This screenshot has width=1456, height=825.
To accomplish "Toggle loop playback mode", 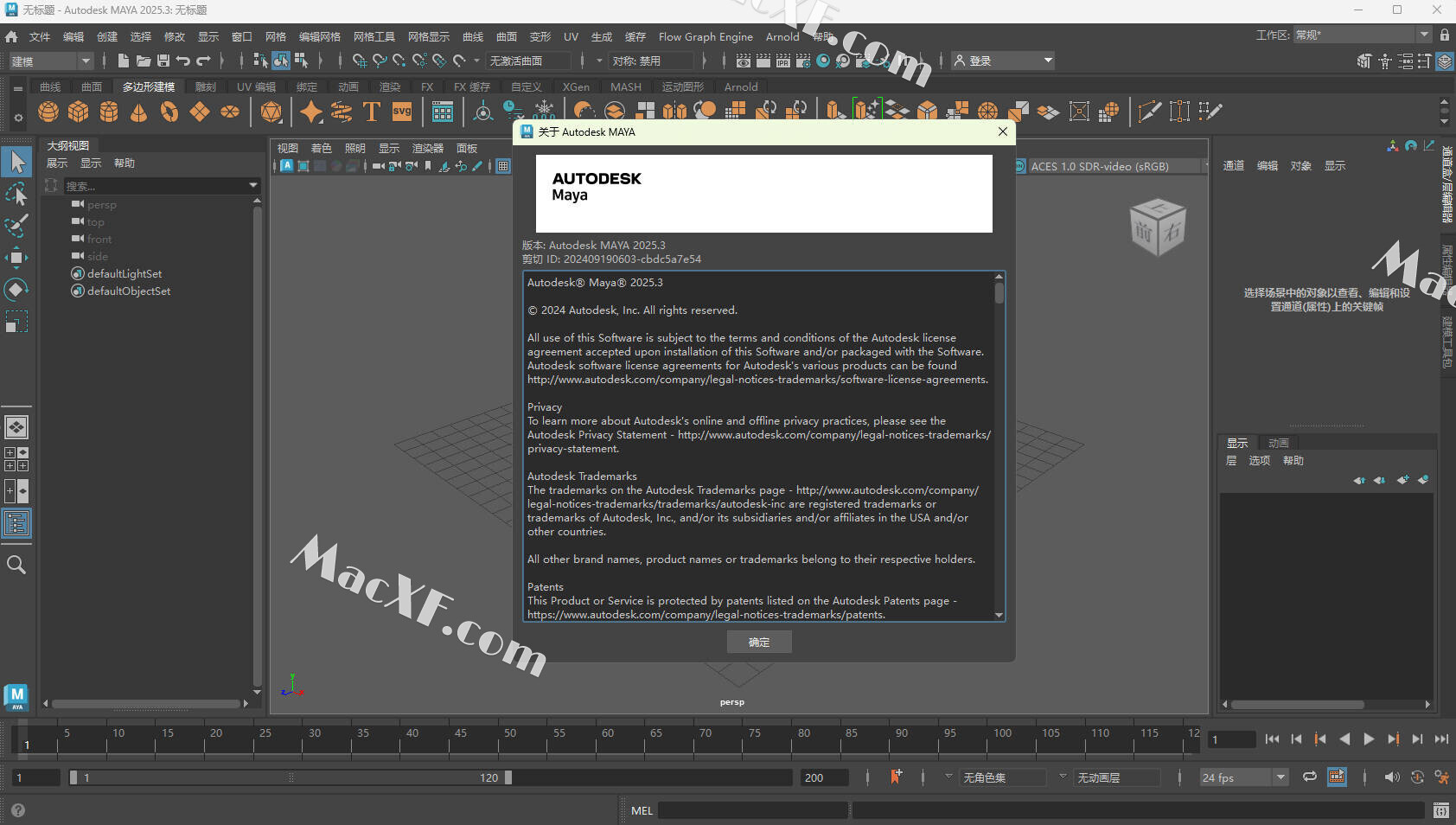I will click(1310, 777).
